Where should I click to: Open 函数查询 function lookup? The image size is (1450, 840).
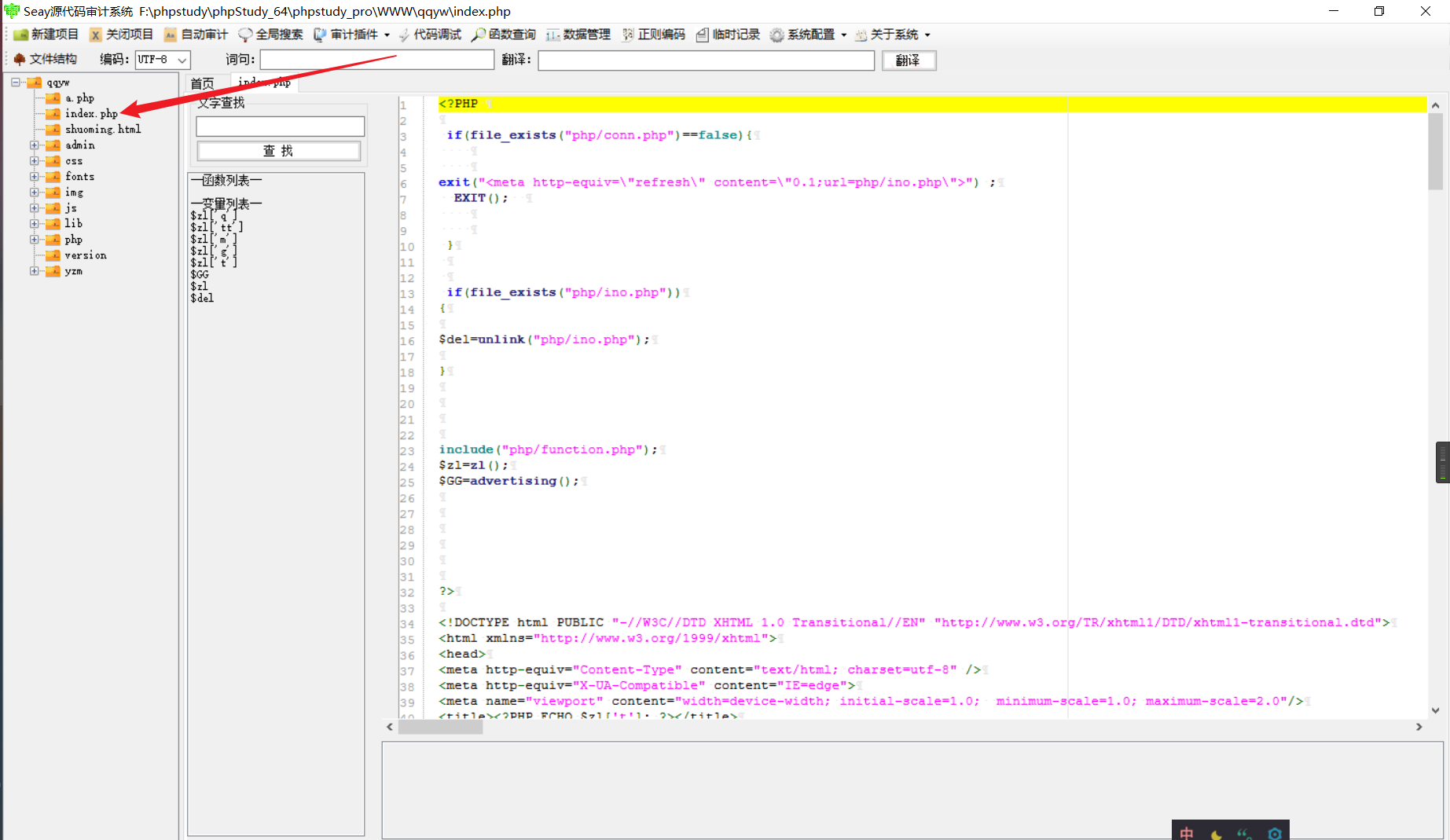point(502,34)
